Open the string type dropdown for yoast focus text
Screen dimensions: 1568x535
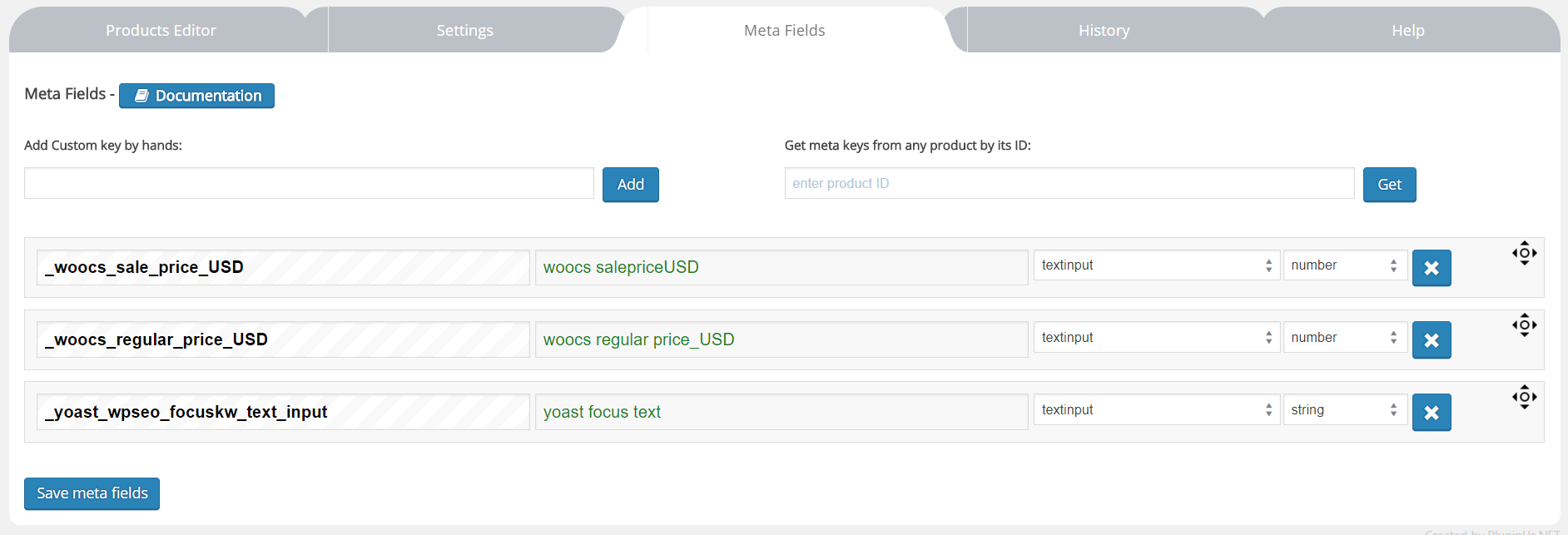pyautogui.click(x=1344, y=410)
